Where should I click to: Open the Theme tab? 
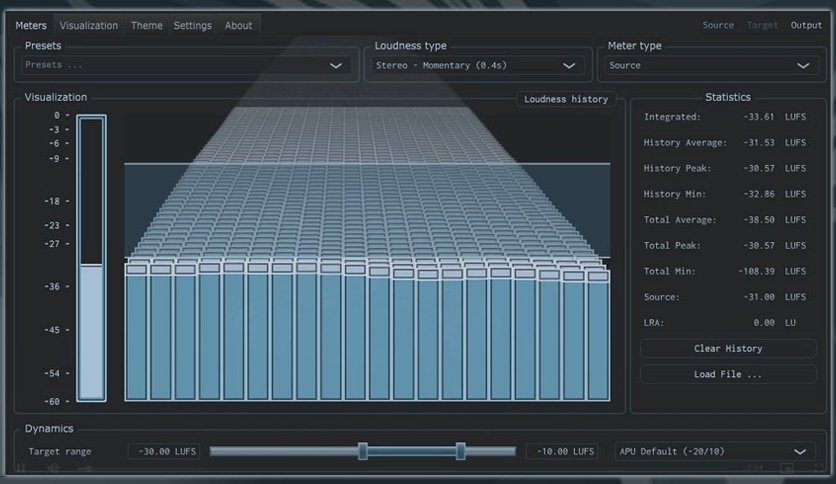[147, 26]
